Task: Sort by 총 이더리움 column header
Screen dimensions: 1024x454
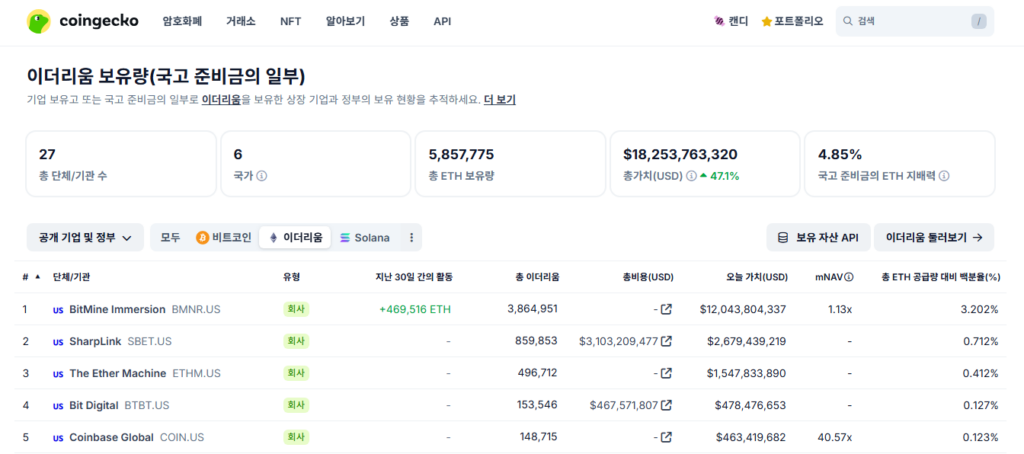Action: point(537,277)
